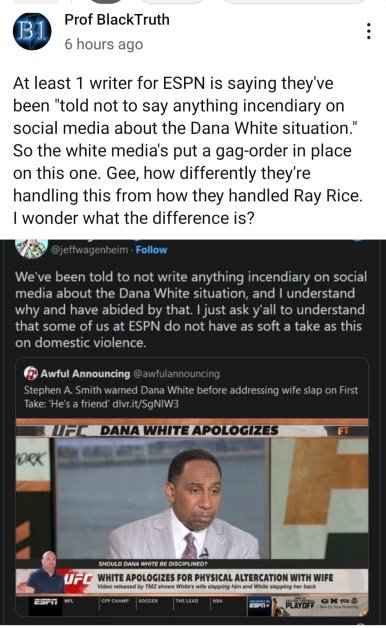Image resolution: width=386 pixels, height=628 pixels.
Task: Click the UFC logo in the lower banner
Action: pyautogui.click(x=78, y=579)
